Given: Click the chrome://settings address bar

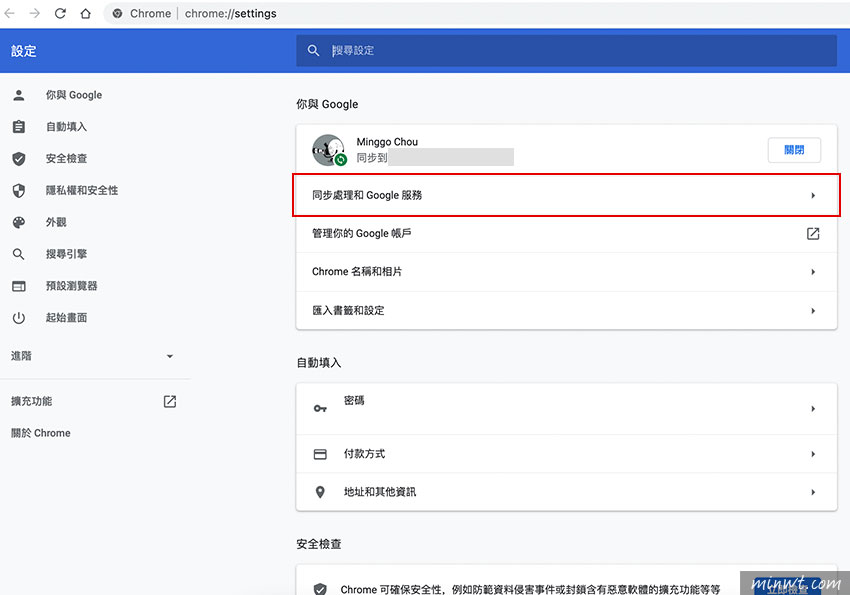Looking at the screenshot, I should coord(230,14).
